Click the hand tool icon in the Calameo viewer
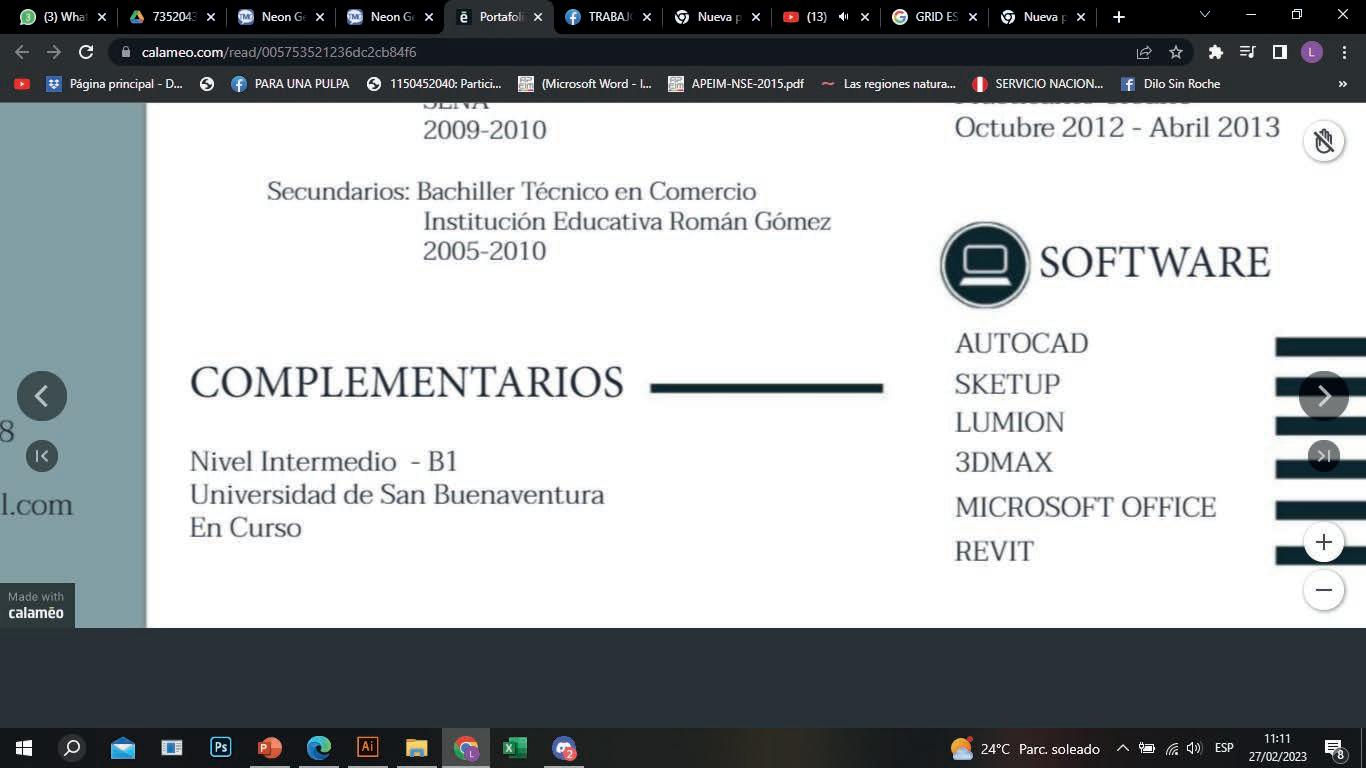Viewport: 1366px width, 768px height. pyautogui.click(x=1323, y=141)
